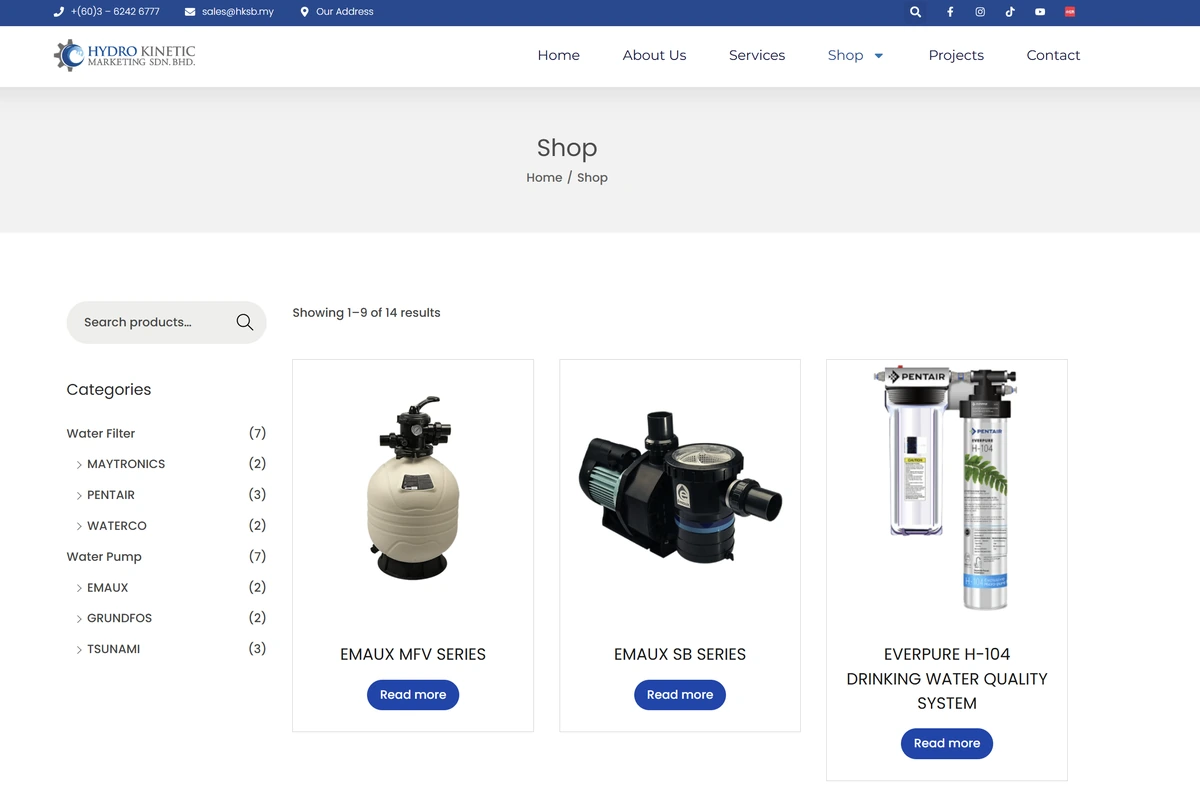
Task: Open the MAYTRONICS category link
Action: click(x=126, y=464)
